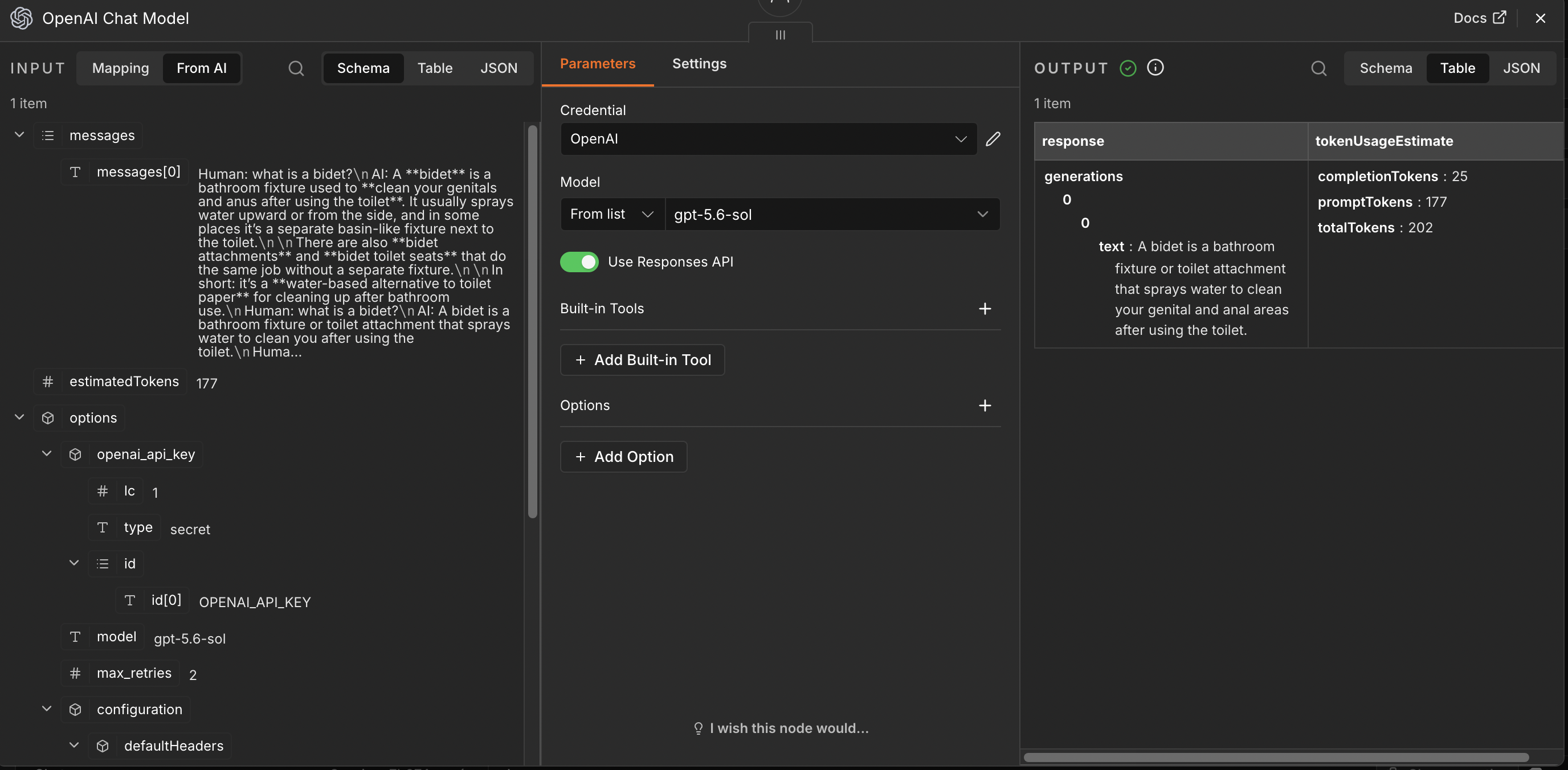Collapse the options tree node
This screenshot has width=1568, height=770.
click(19, 417)
